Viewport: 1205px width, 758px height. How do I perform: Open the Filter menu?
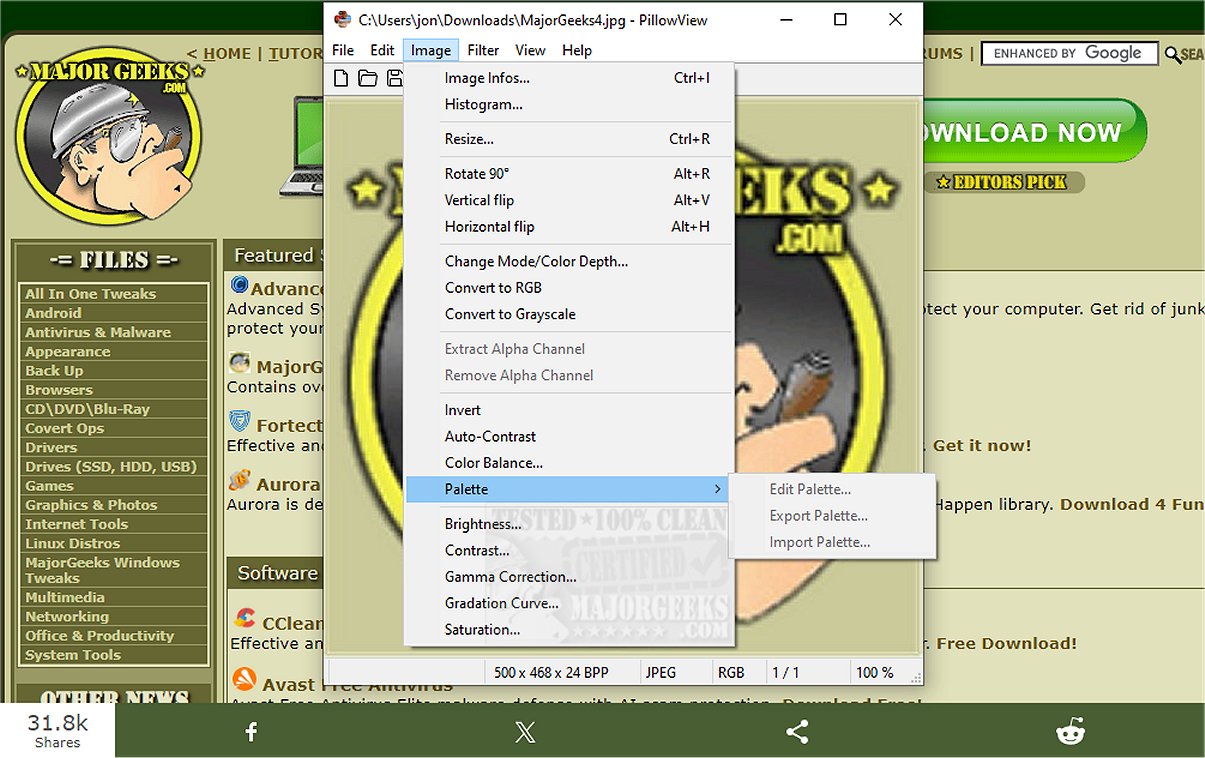[x=483, y=50]
